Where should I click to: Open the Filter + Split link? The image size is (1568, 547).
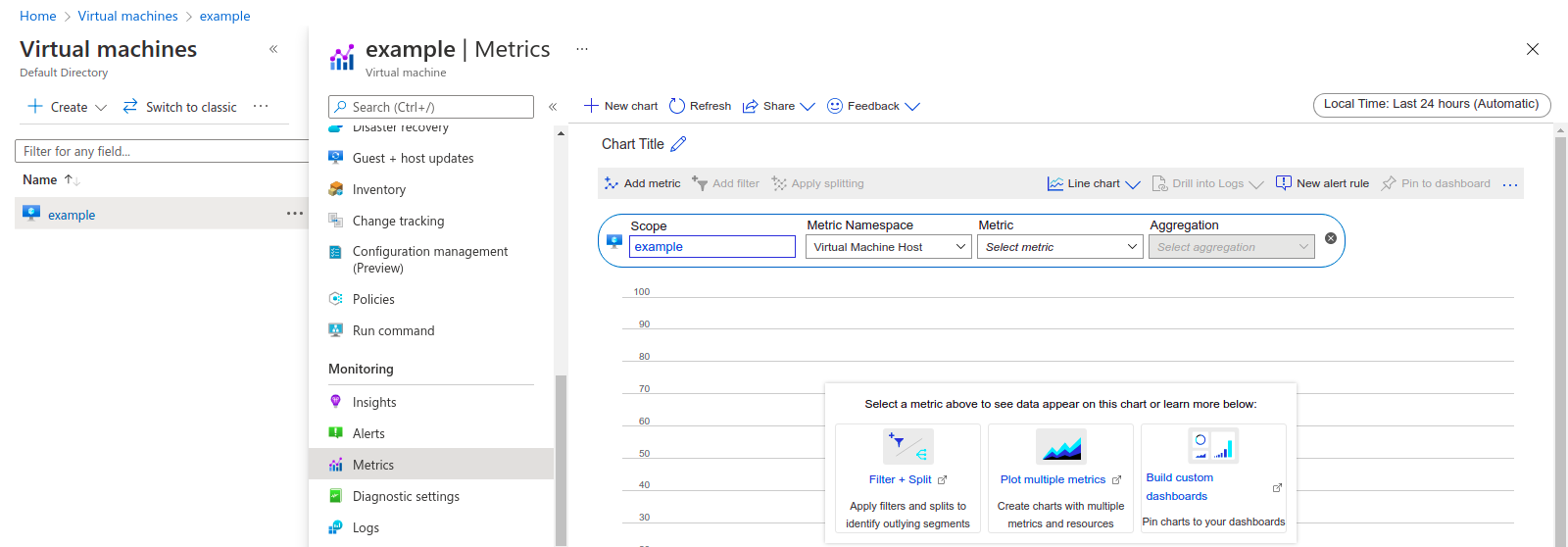907,479
